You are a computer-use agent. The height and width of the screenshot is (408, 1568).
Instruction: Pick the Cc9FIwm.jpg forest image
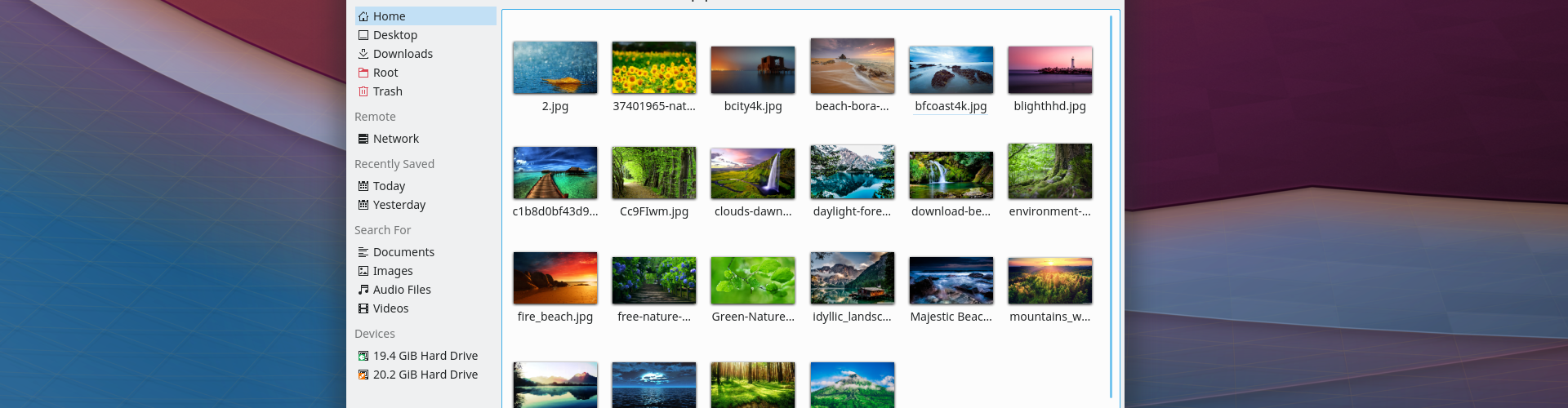point(654,173)
